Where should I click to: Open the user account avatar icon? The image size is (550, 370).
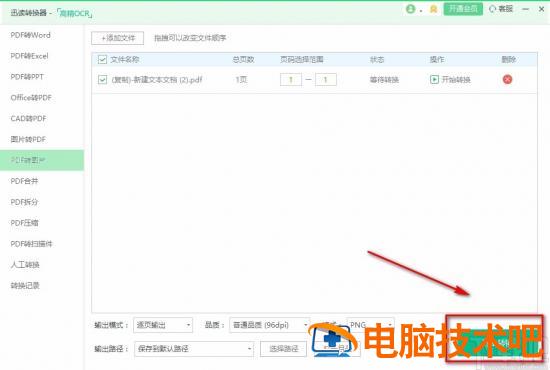click(x=410, y=9)
